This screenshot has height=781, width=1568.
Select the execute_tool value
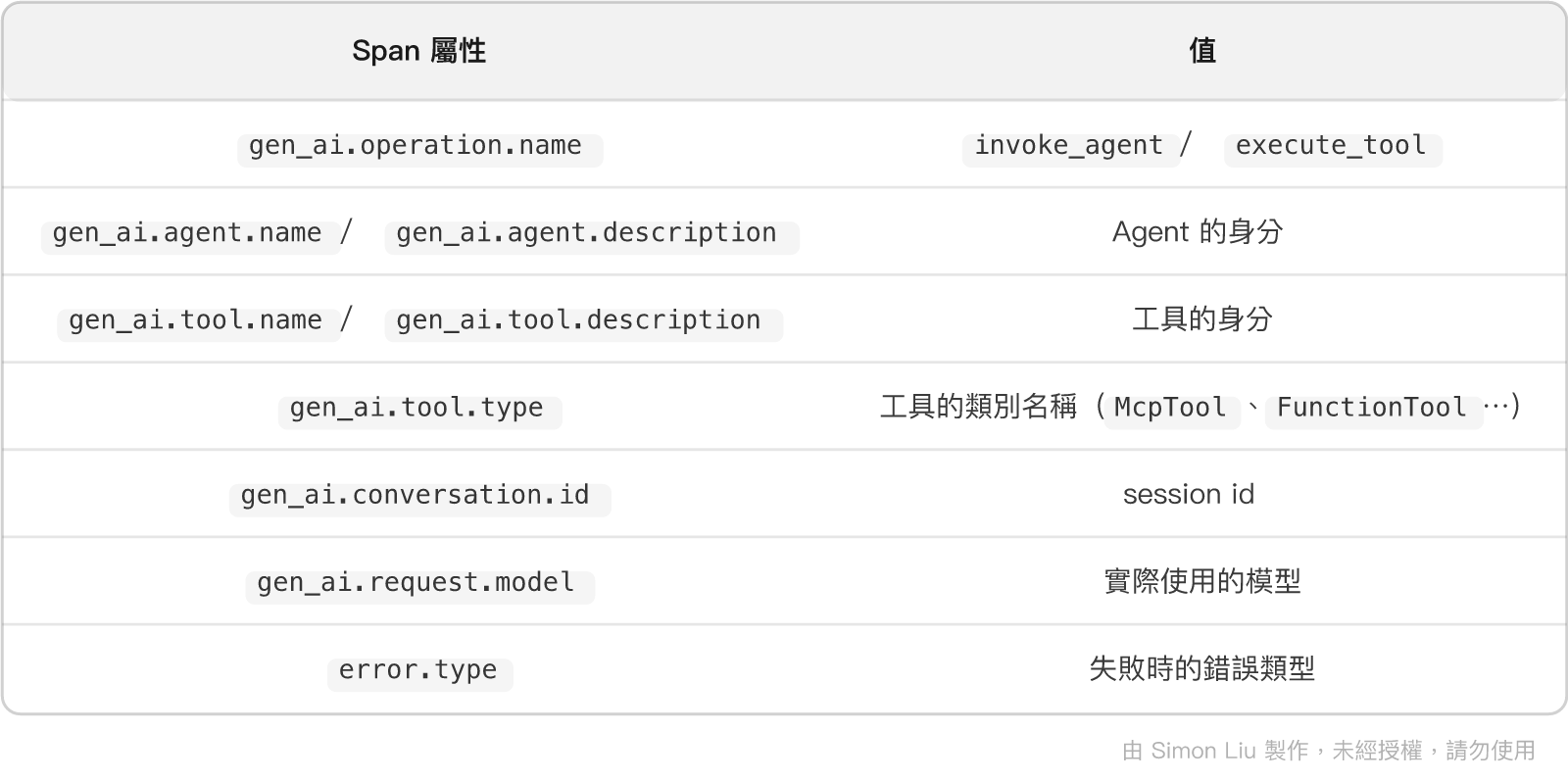[1332, 146]
